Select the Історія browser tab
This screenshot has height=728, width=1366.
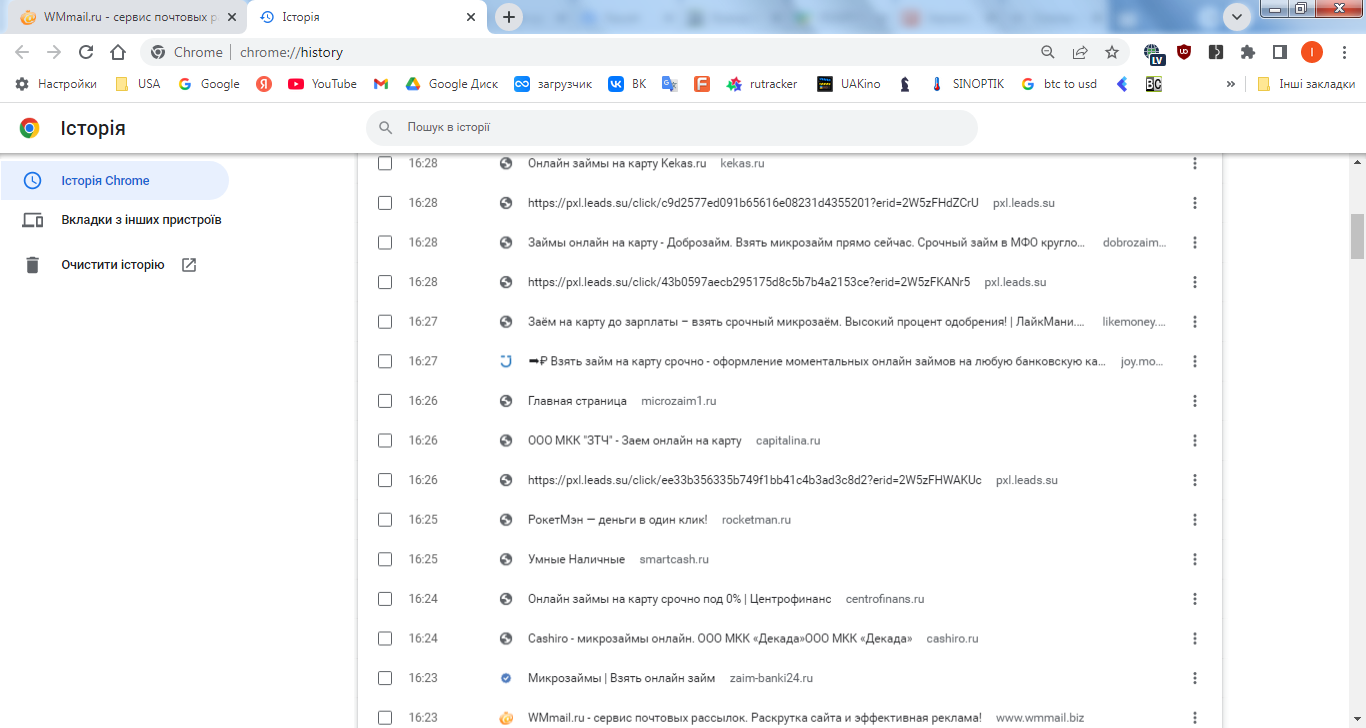click(x=366, y=17)
